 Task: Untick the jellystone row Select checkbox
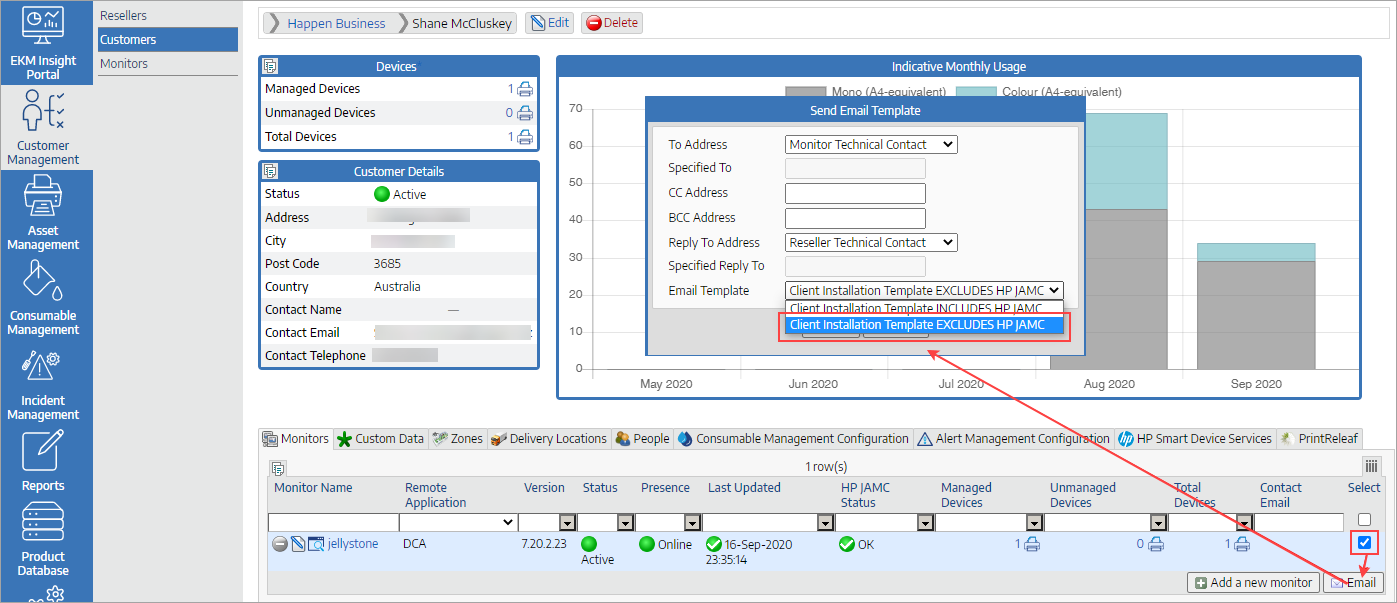coord(1365,543)
